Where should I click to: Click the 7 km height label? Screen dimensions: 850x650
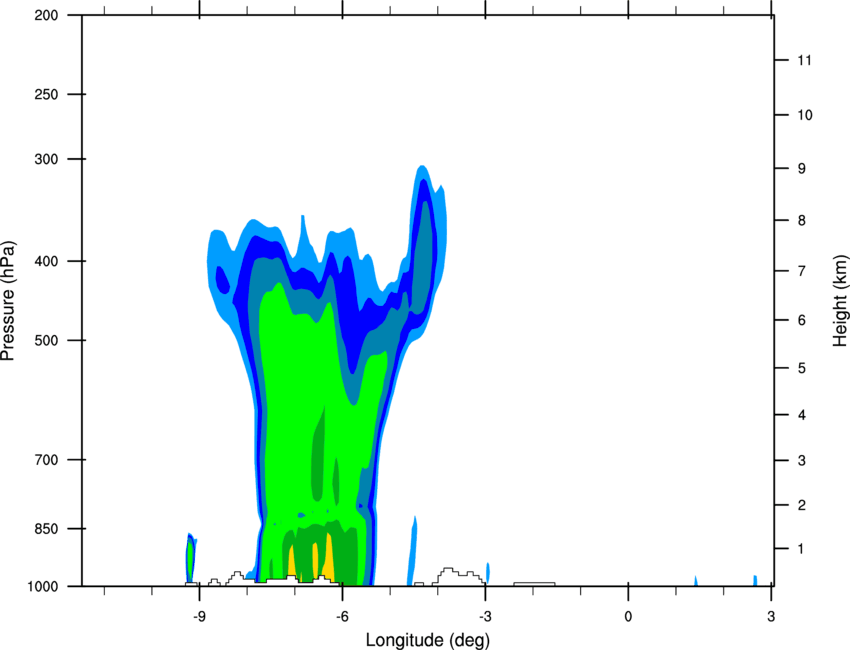click(802, 271)
